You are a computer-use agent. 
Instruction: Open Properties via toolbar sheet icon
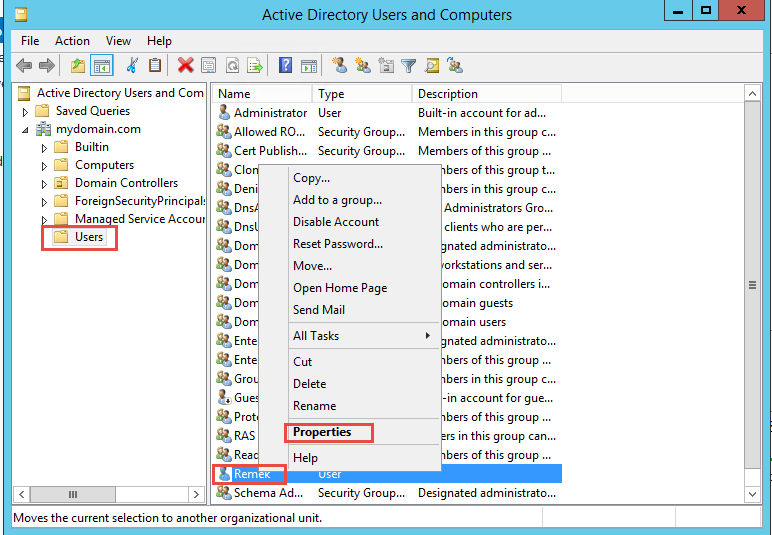coord(209,65)
